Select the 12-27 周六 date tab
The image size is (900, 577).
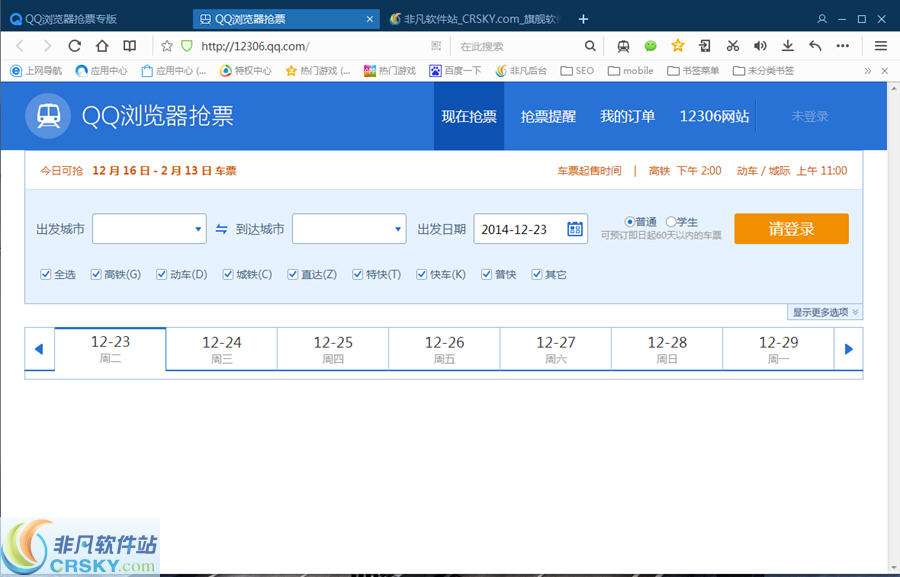tap(556, 349)
